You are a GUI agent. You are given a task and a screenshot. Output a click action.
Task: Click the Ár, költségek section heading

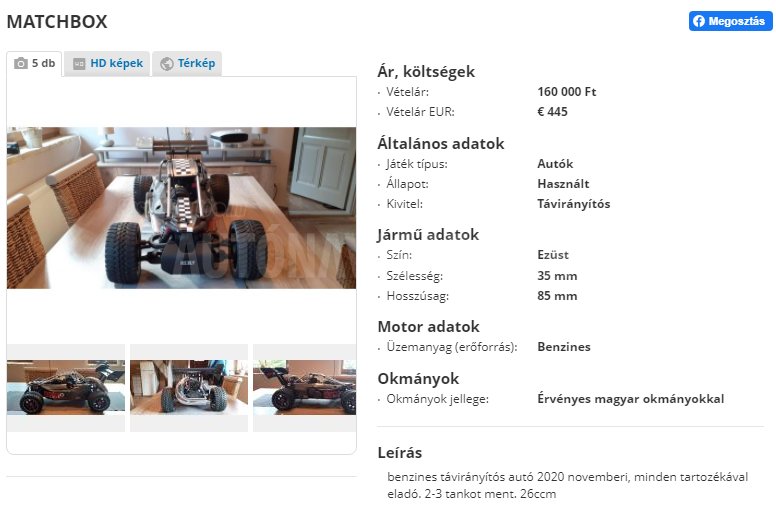click(x=426, y=72)
